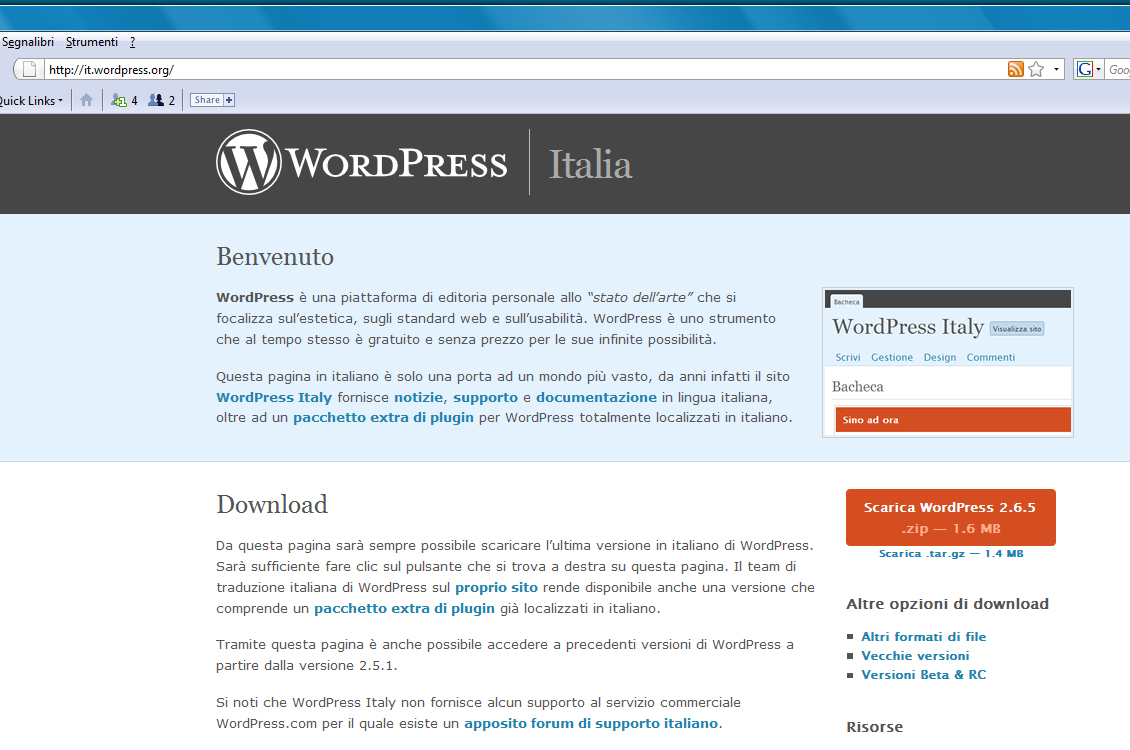This screenshot has height=750, width=1130.
Task: Focus the URL address field
Action: click(525, 69)
